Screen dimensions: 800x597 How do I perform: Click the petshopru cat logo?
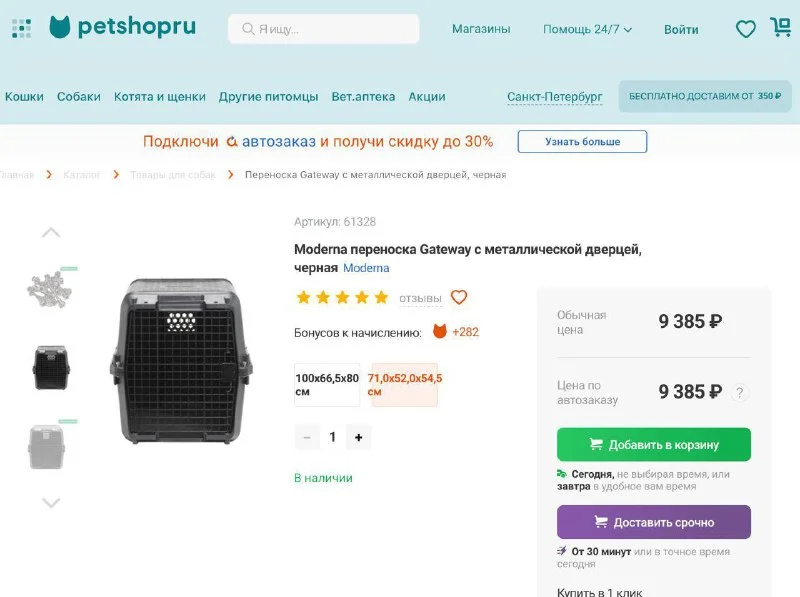[x=60, y=27]
